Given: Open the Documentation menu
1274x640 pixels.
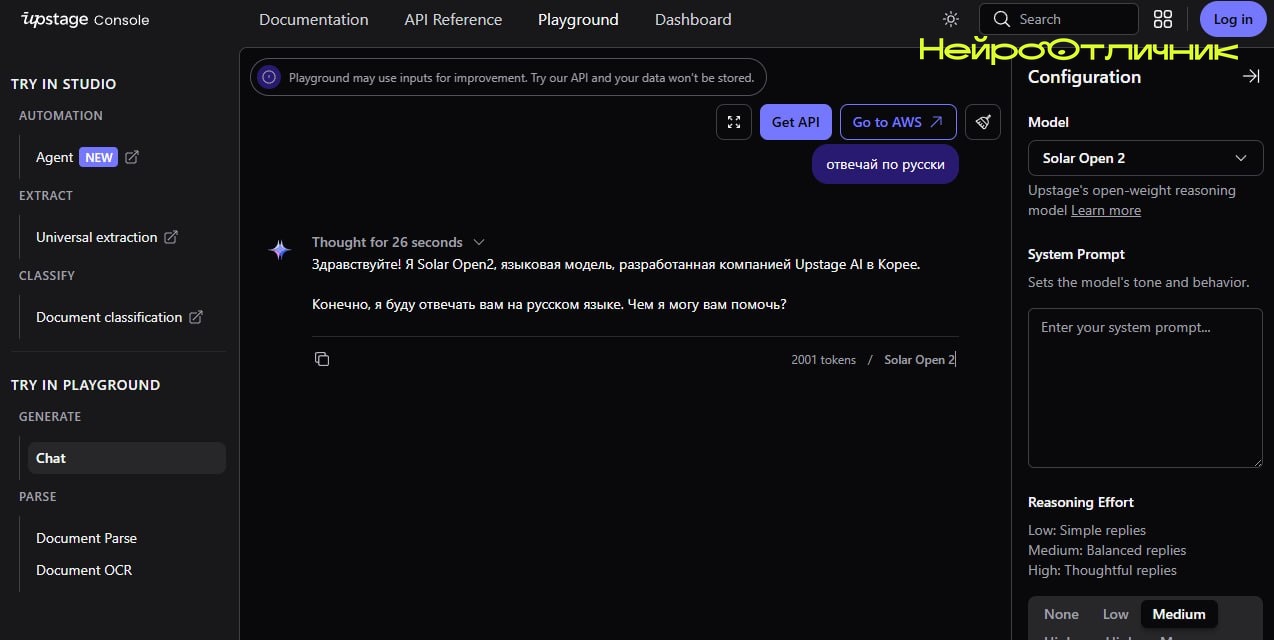Looking at the screenshot, I should [313, 19].
